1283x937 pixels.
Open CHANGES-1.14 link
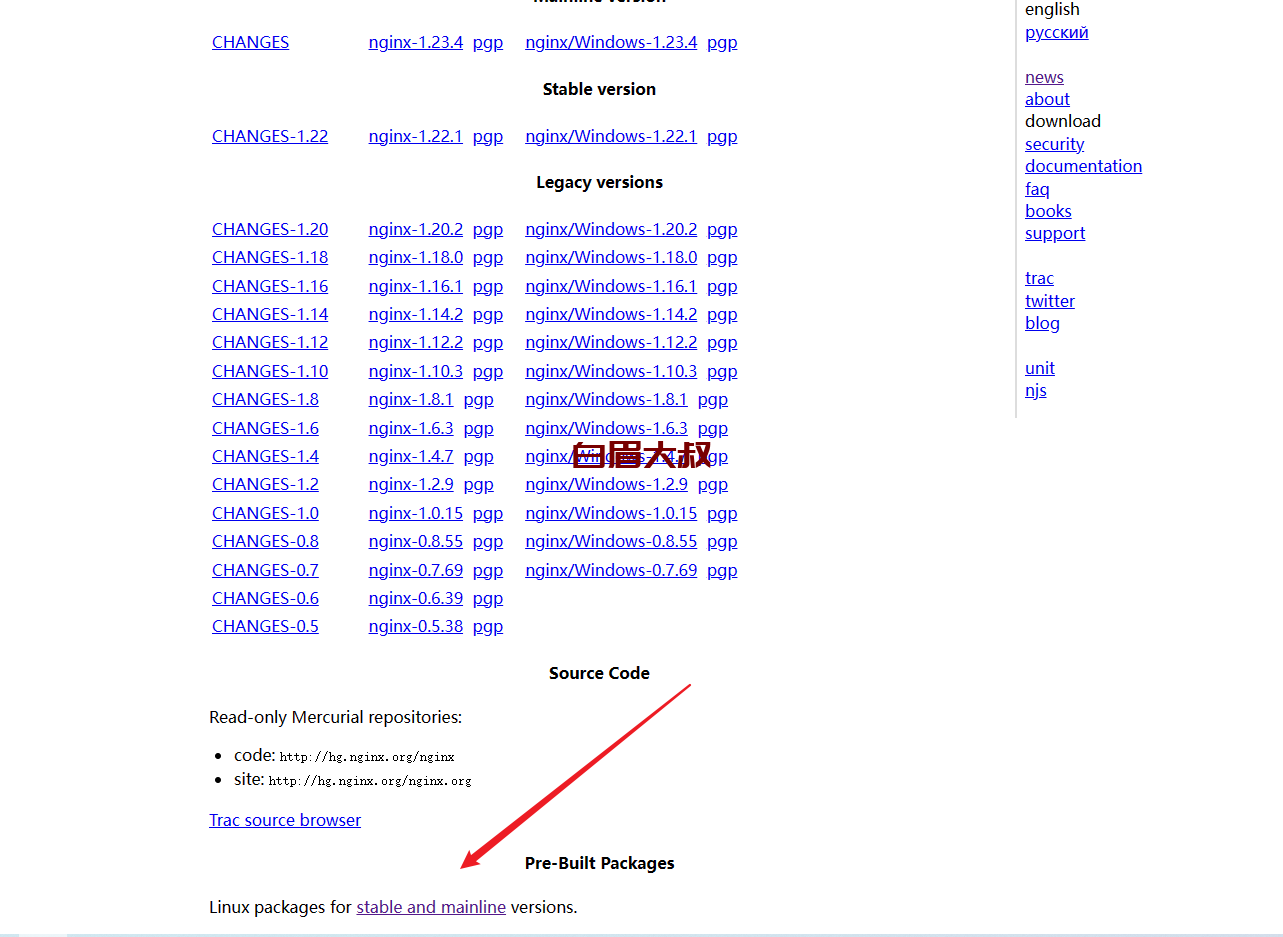[270, 314]
